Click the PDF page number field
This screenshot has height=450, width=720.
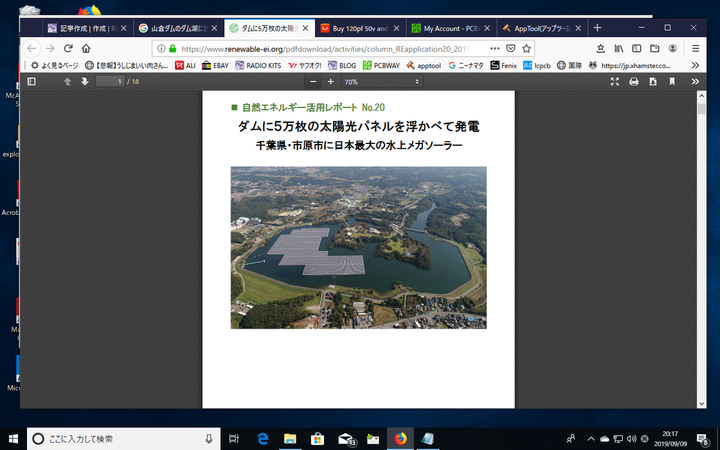[x=112, y=81]
